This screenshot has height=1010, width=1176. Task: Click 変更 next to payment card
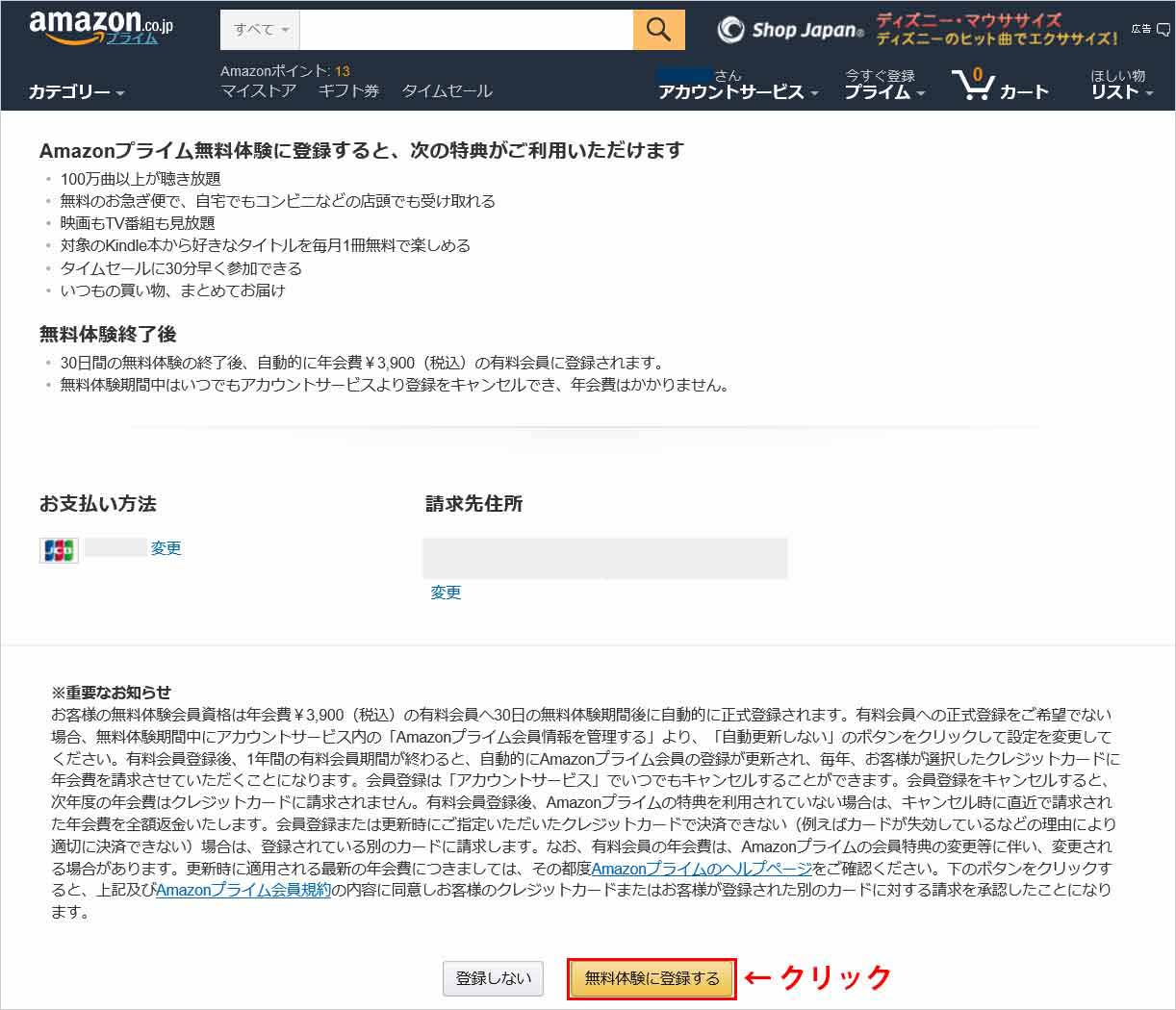(x=166, y=548)
